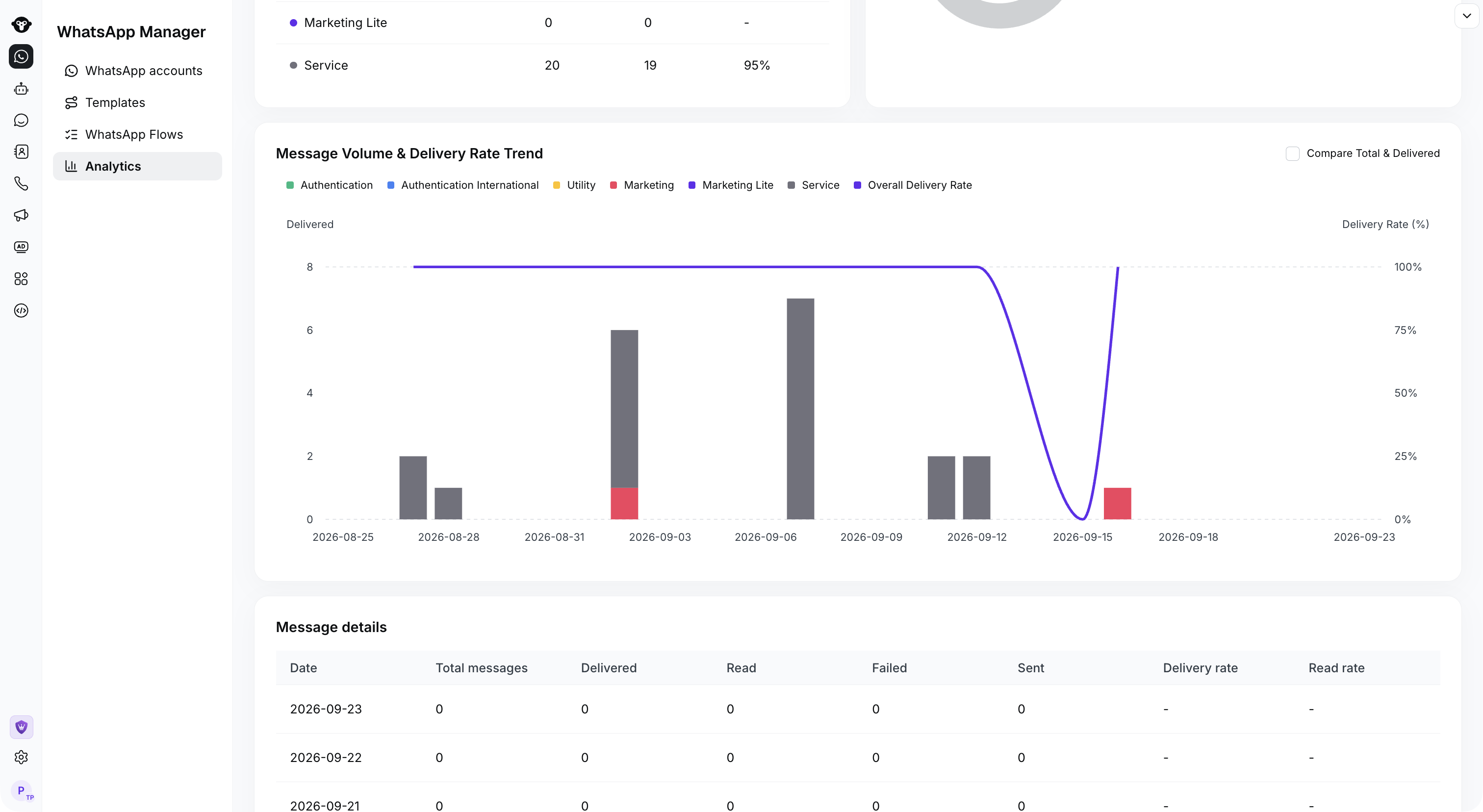Open the AD advertisements icon
Viewport: 1483px width, 812px height.
(x=21, y=247)
